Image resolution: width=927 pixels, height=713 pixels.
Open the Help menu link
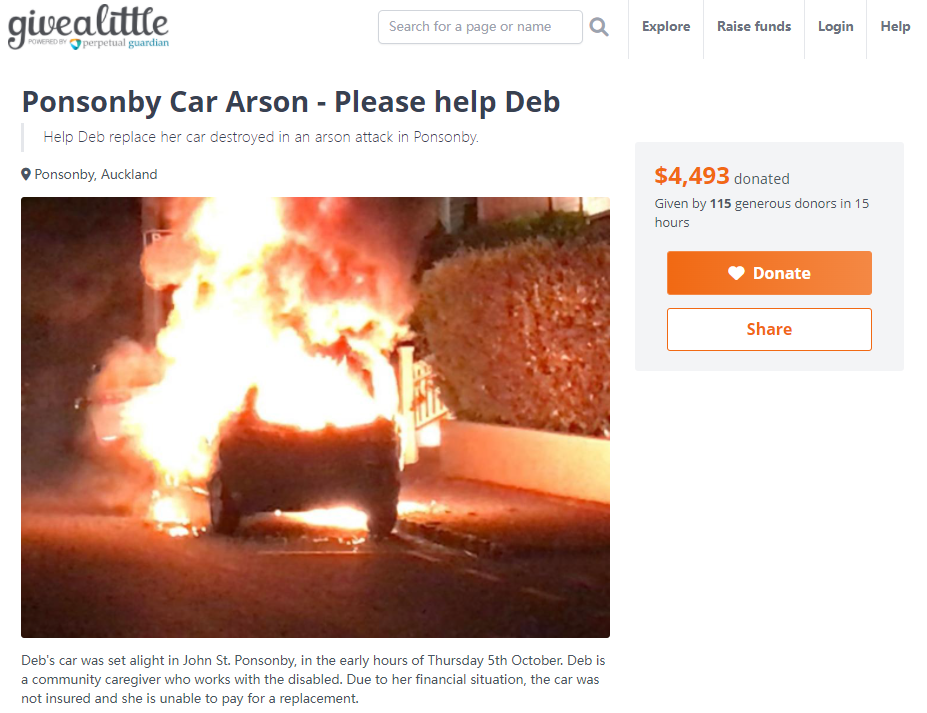click(x=895, y=27)
